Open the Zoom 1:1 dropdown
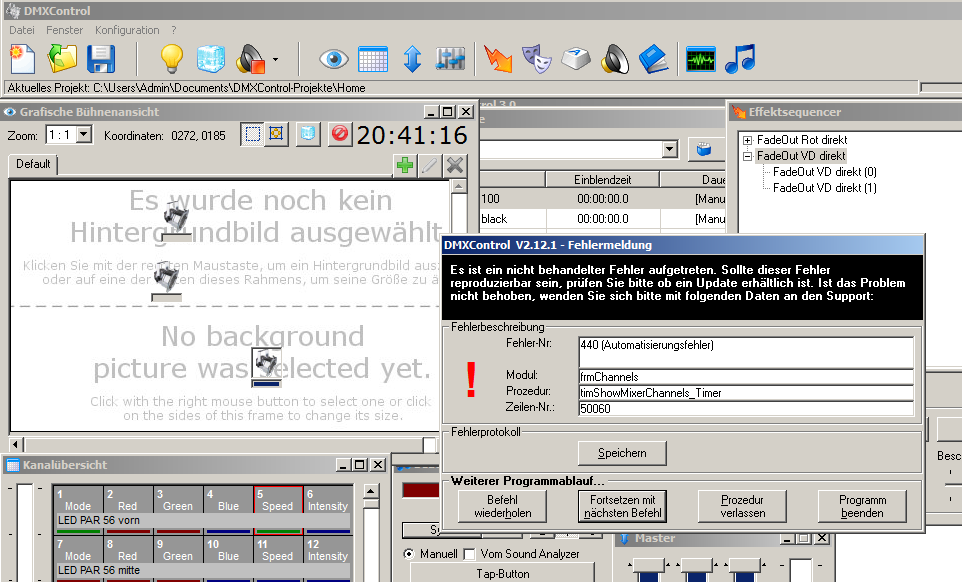This screenshot has height=582, width=962. [83, 134]
